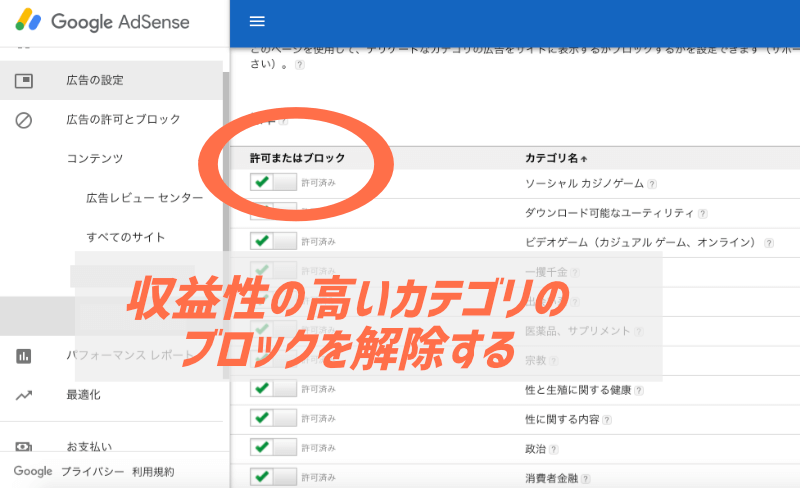Screen dimensions: 800x488
Task: Open 広告レビュー センター menu item
Action: [144, 198]
